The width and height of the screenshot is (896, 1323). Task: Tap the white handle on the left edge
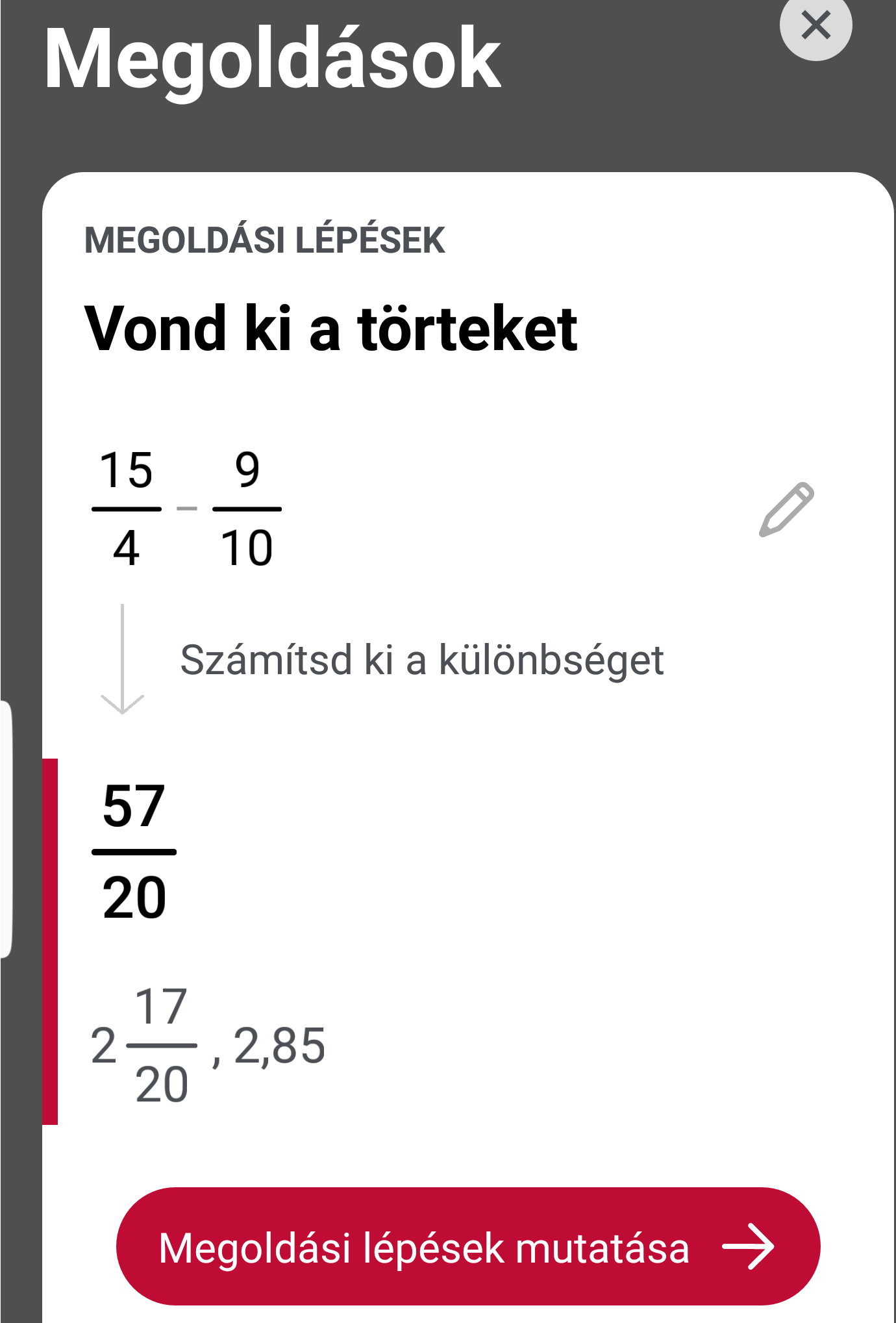6,829
